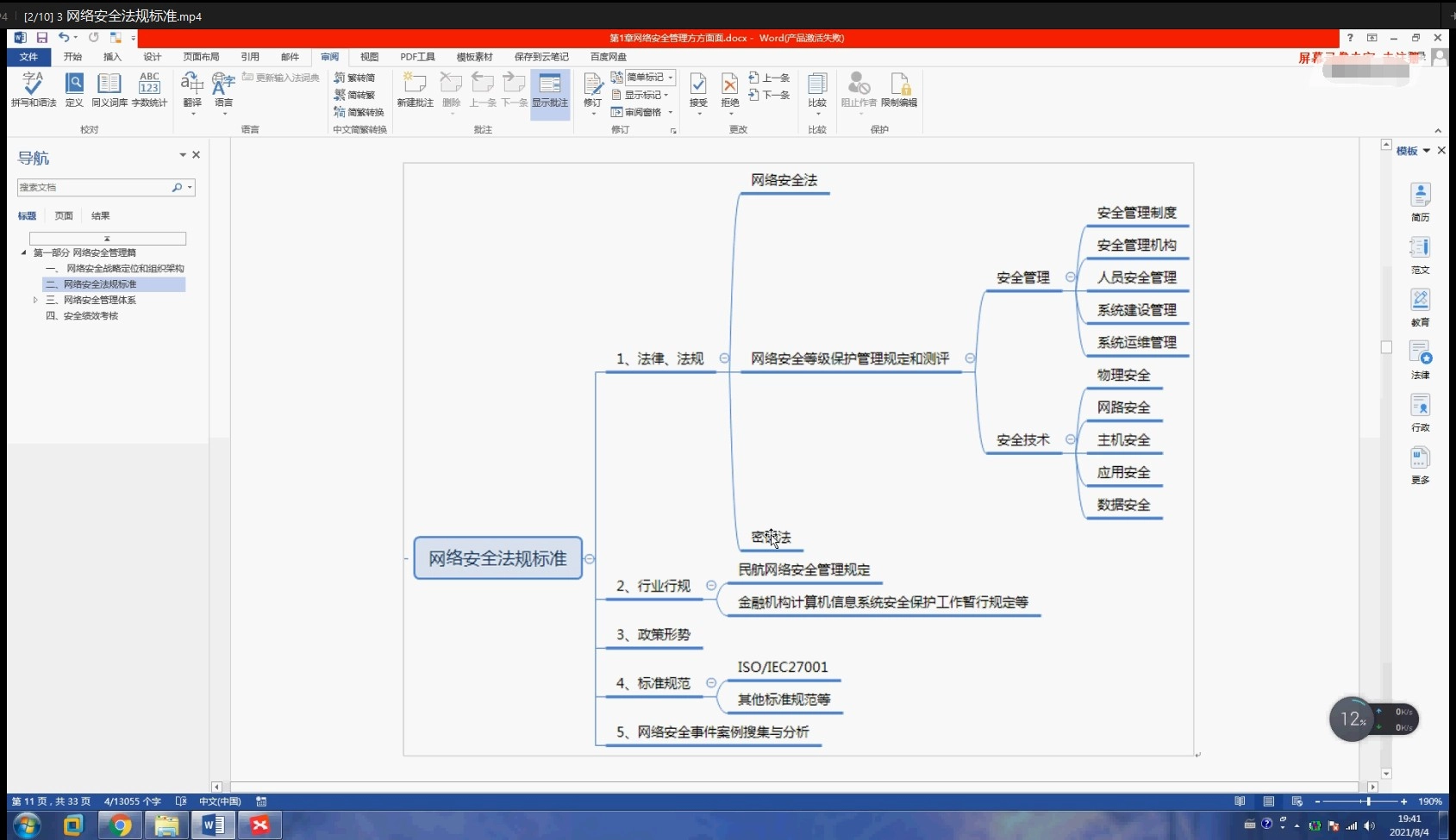Switch to Read Mode in status bar
1456x840 pixels.
(1241, 801)
